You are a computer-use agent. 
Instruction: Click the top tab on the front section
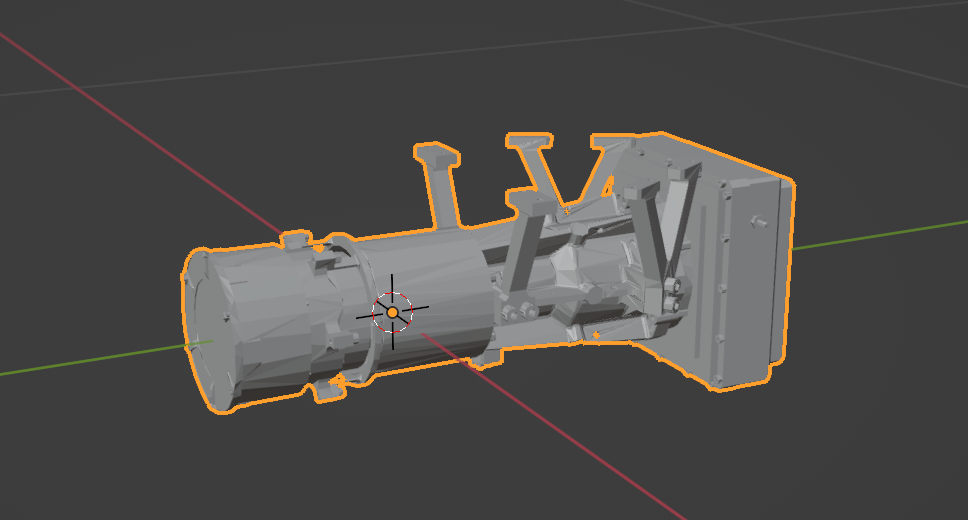(x=297, y=242)
